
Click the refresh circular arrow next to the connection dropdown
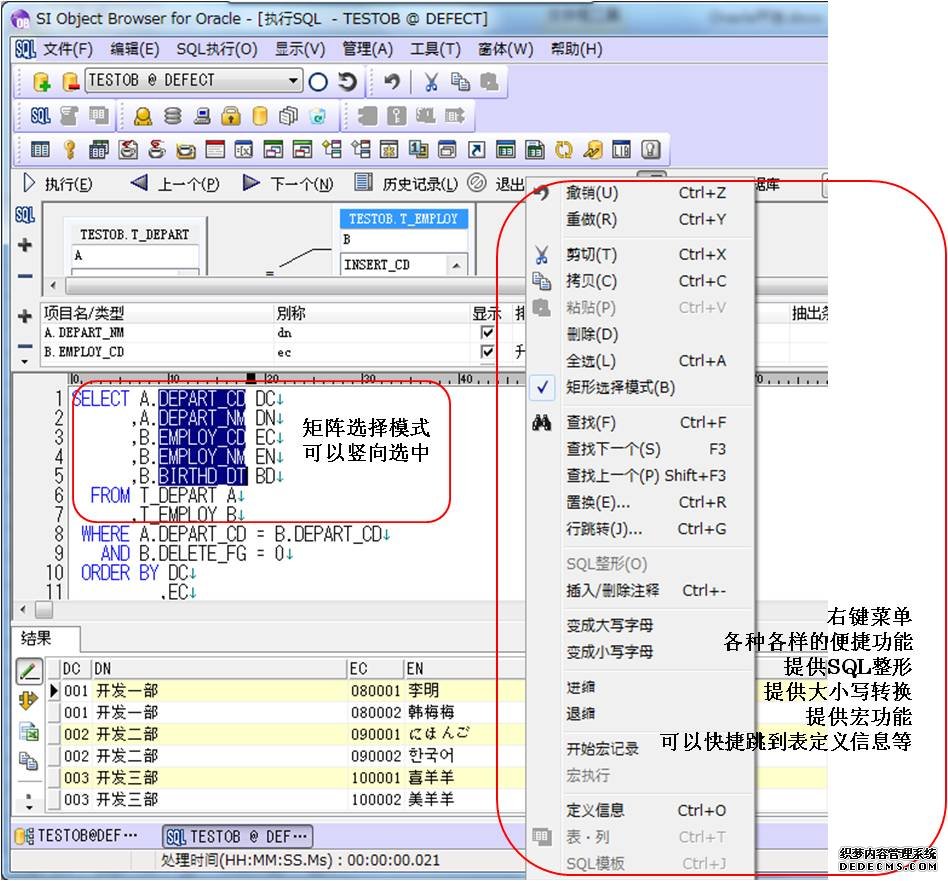(347, 82)
